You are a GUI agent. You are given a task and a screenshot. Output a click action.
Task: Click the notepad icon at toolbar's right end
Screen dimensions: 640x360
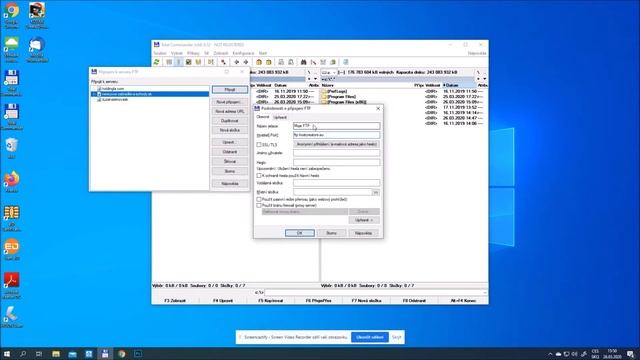tap(346, 62)
